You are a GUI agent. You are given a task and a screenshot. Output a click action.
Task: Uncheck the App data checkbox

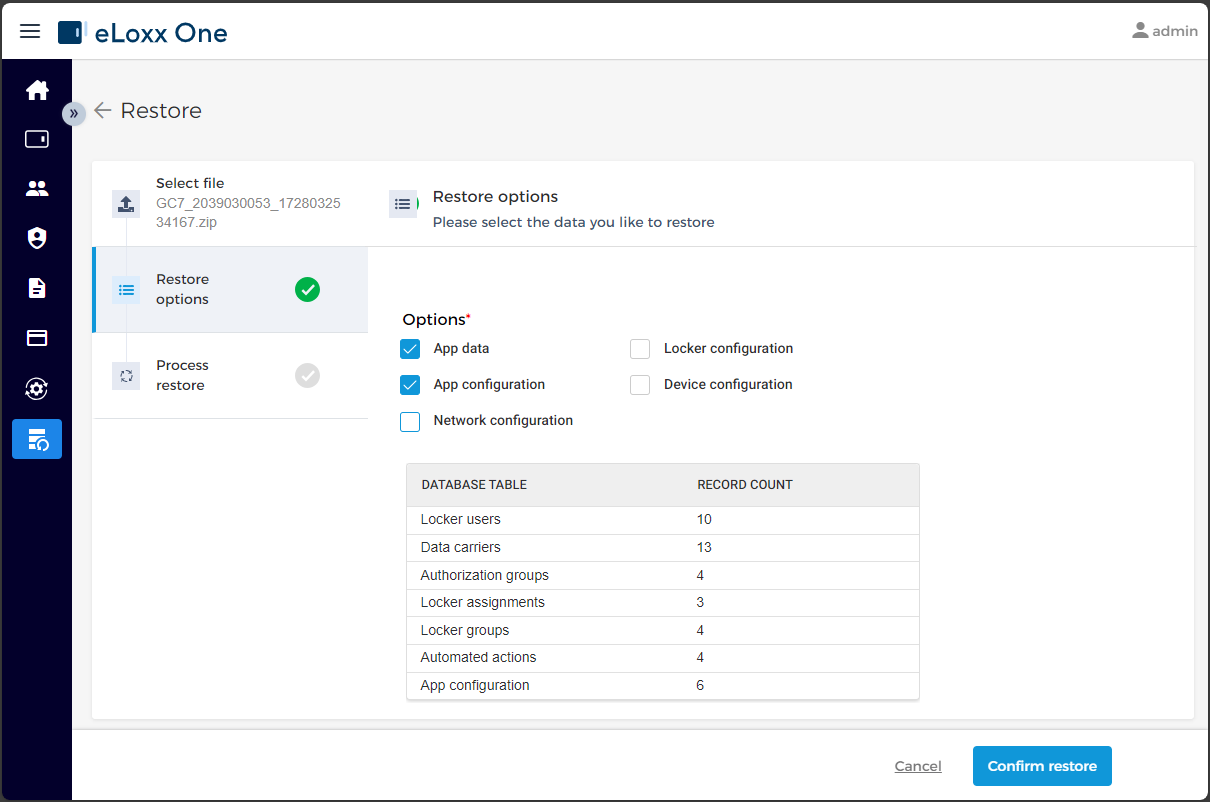pos(410,349)
